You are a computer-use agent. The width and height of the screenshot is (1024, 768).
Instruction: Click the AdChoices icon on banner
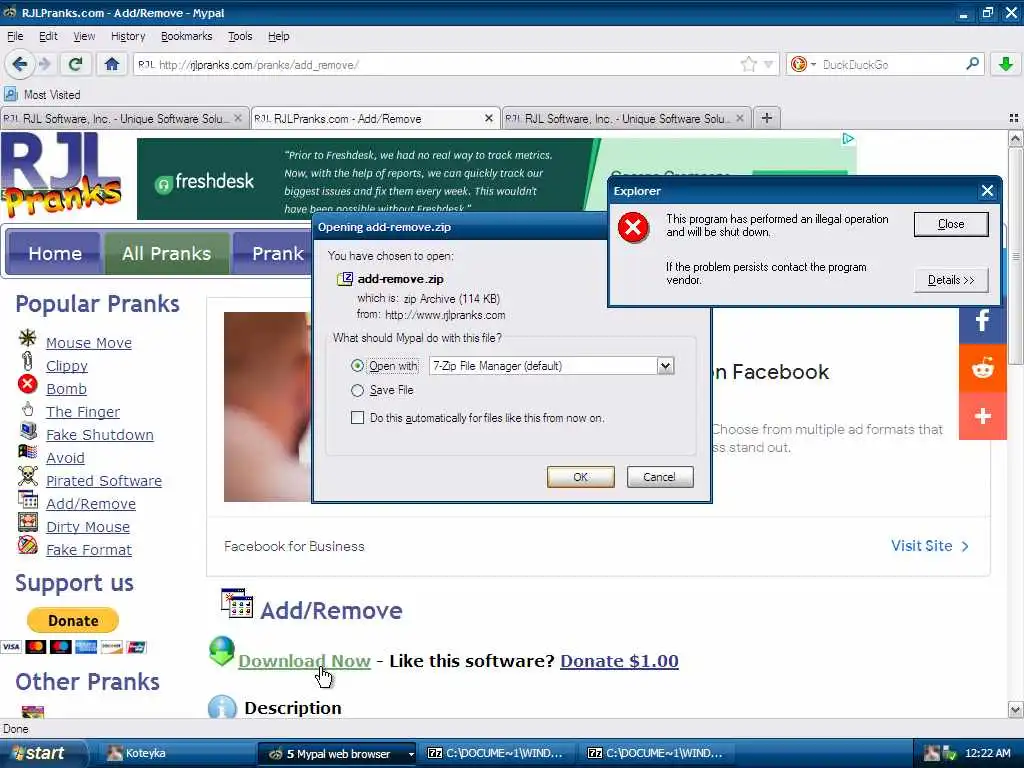[x=848, y=138]
